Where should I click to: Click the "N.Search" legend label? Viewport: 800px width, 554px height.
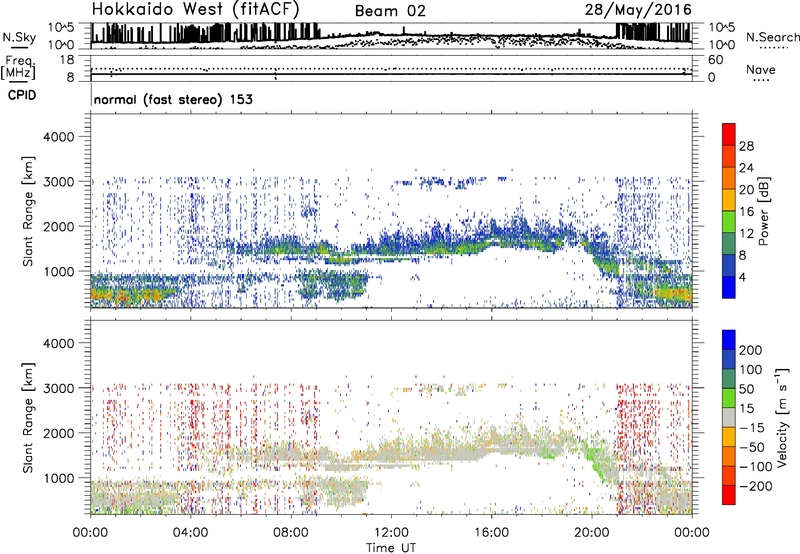pyautogui.click(x=772, y=37)
